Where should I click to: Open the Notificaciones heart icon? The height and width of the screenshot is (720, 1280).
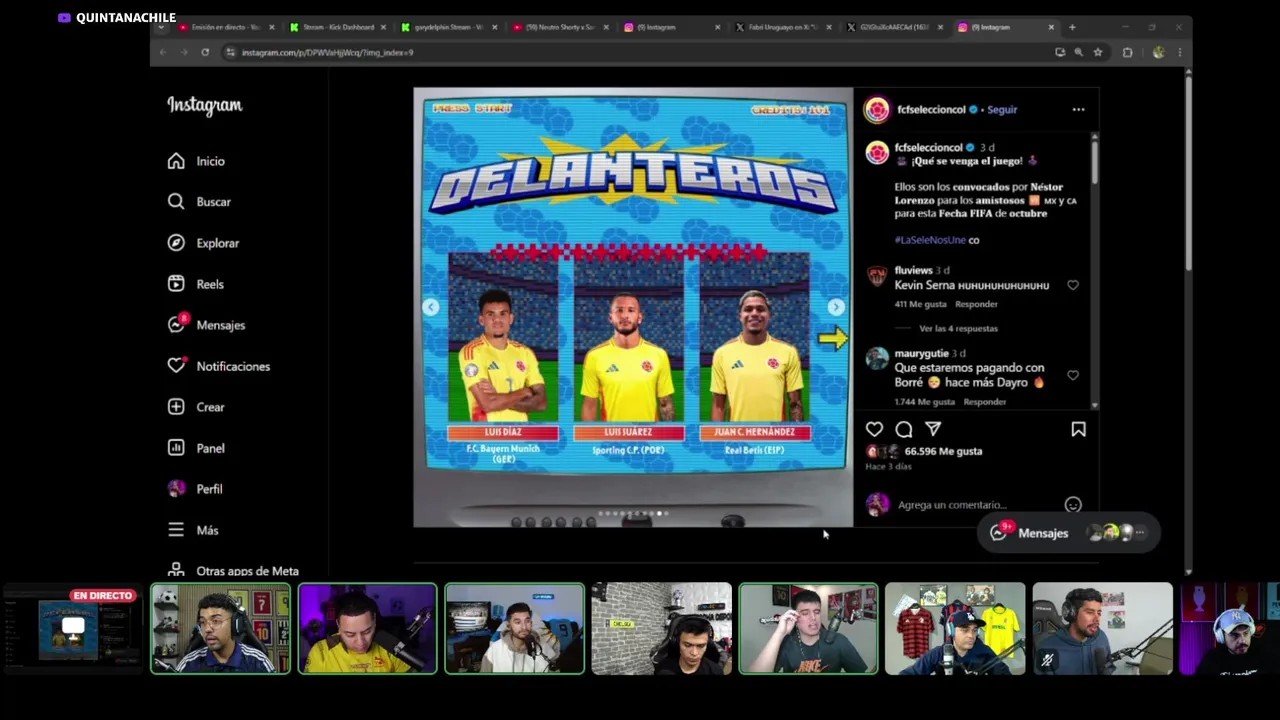pos(176,366)
